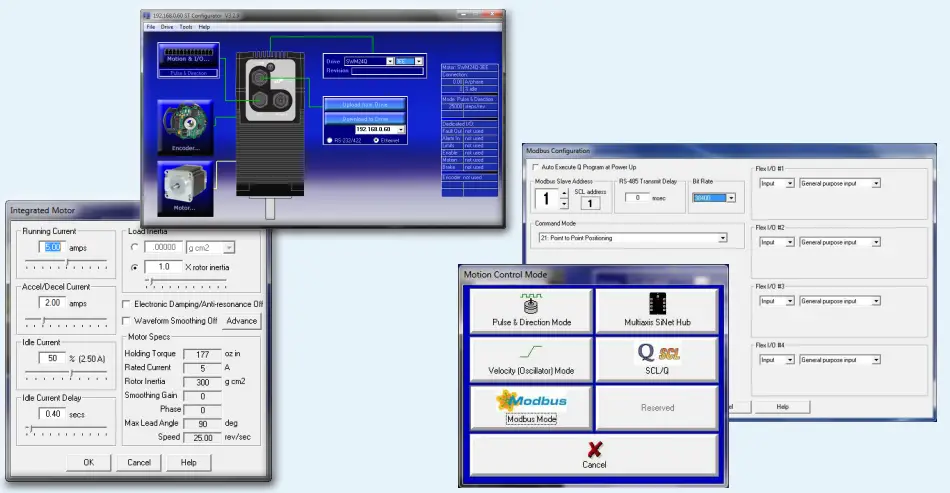Open the Motion & I/O settings panel
Screen dimensions: 950x493
pyautogui.click(x=188, y=61)
